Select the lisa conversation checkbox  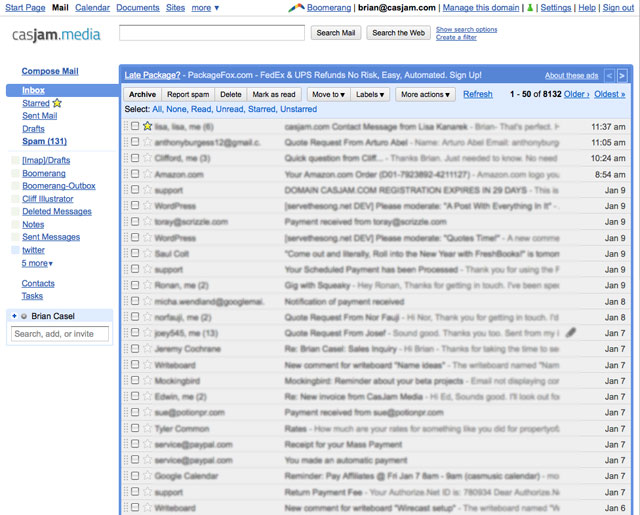[135, 126]
